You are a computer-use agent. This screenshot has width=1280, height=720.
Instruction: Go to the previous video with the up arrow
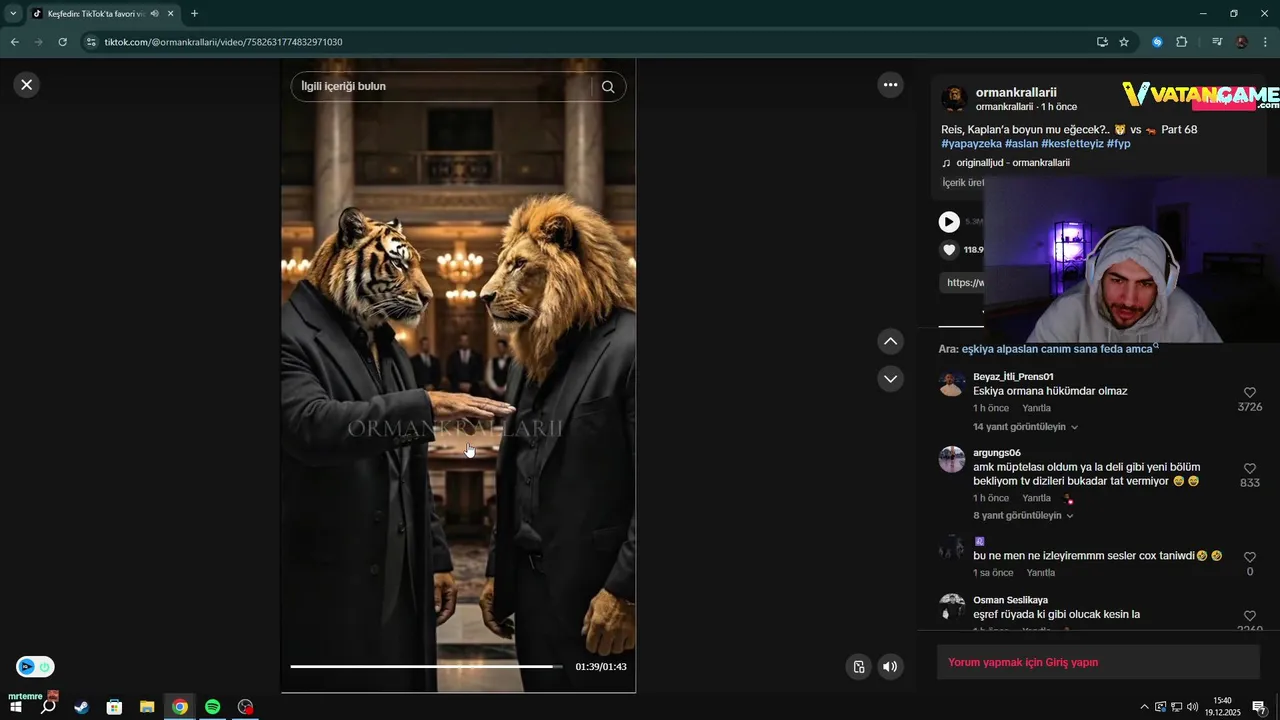(x=890, y=342)
